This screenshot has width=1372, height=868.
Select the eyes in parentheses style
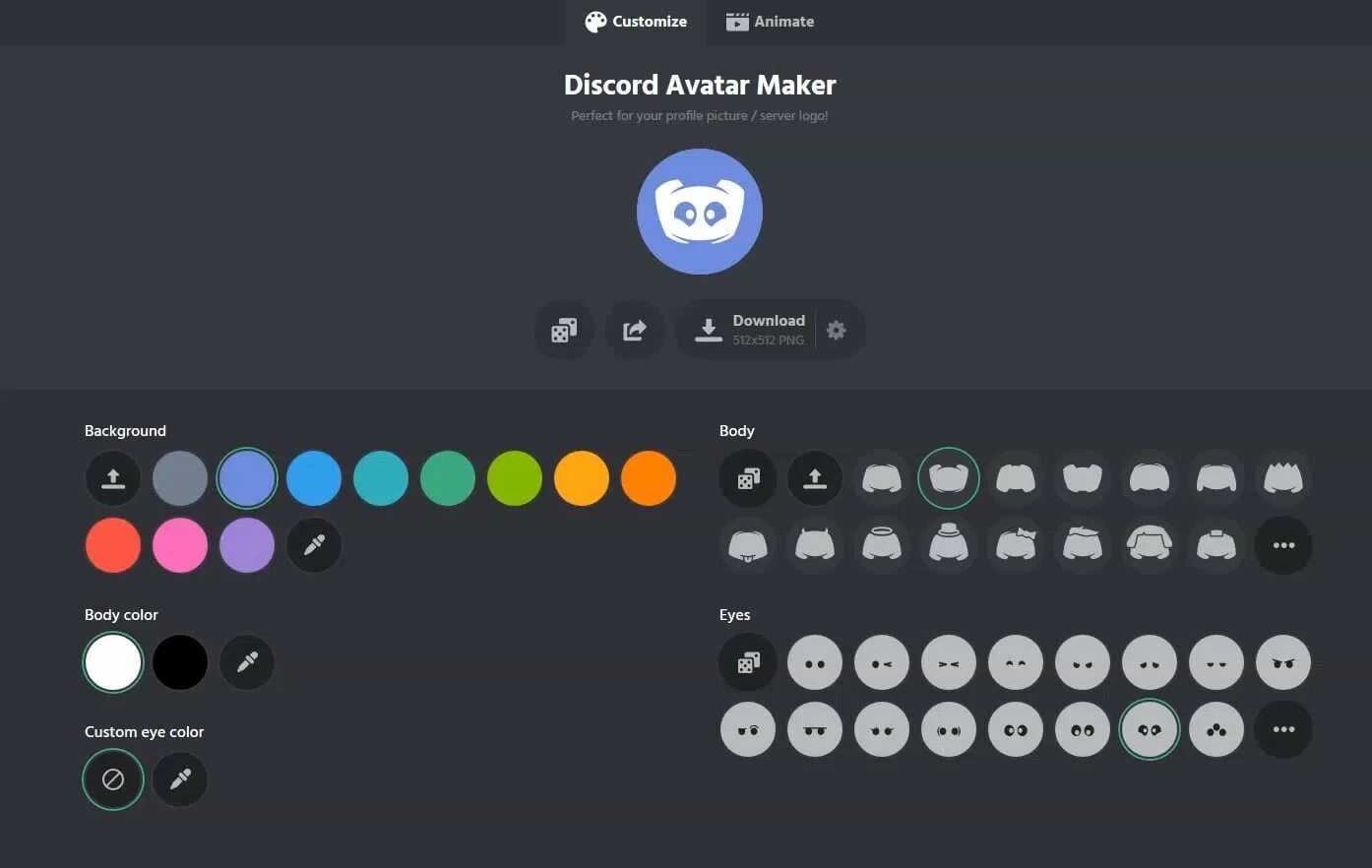pyautogui.click(x=949, y=729)
